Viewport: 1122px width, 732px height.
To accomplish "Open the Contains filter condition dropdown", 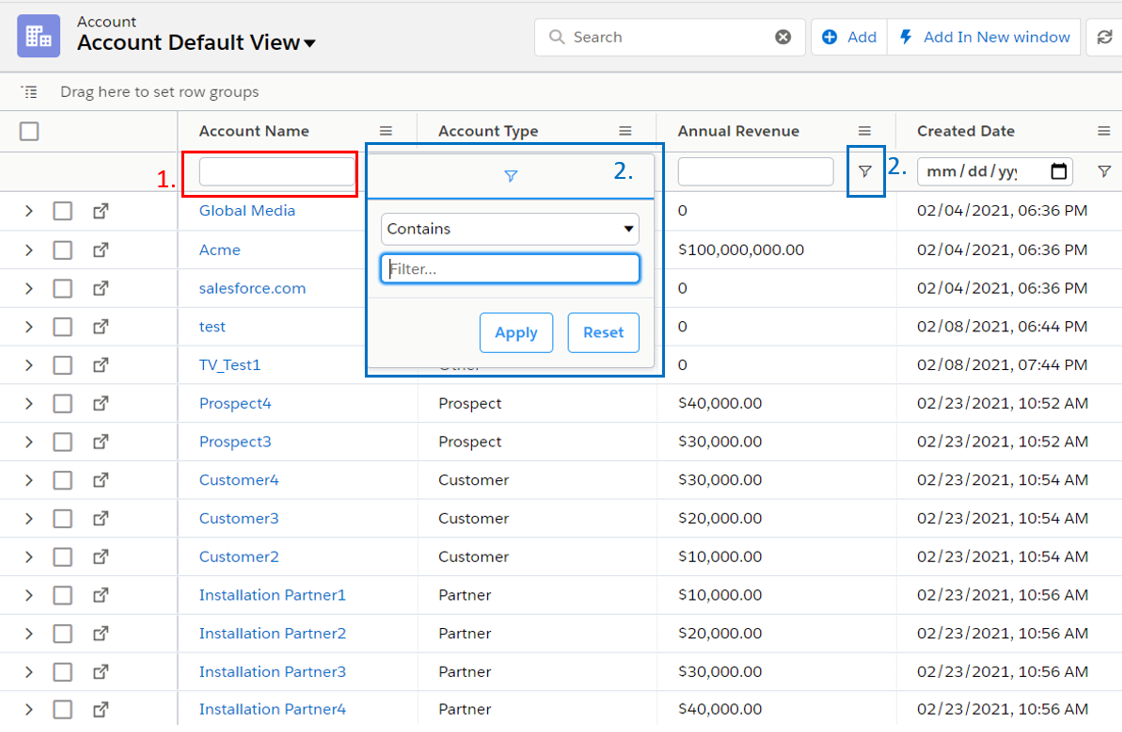I will [x=510, y=229].
